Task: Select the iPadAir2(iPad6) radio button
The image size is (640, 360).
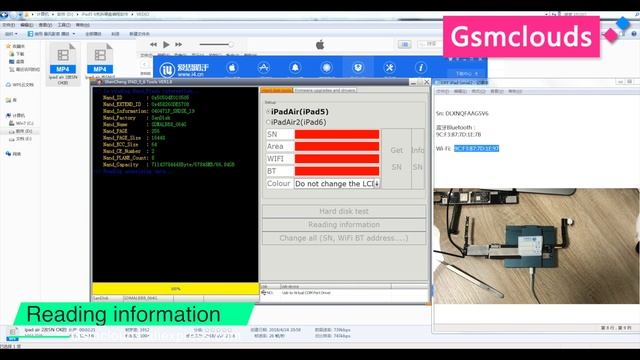Action: (x=268, y=122)
